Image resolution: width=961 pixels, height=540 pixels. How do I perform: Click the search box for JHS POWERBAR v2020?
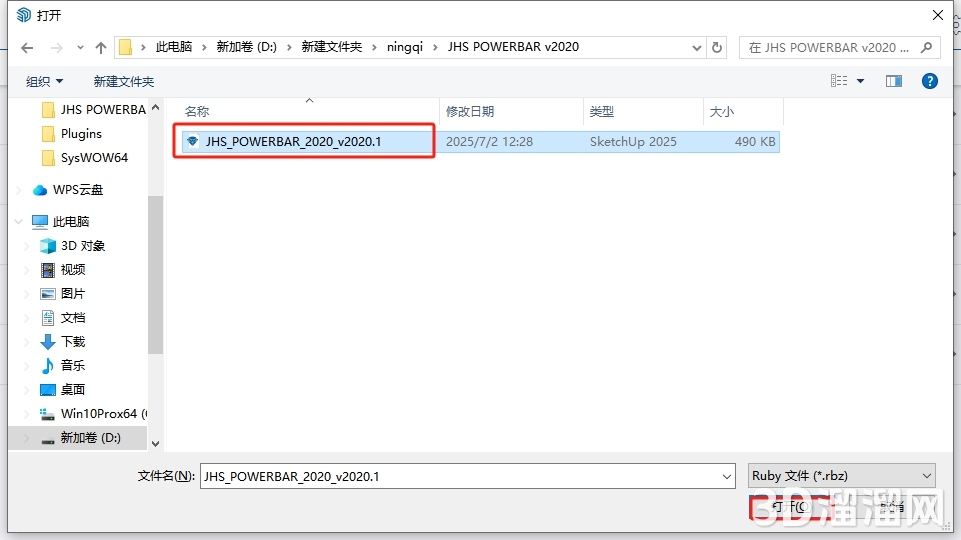coord(830,47)
